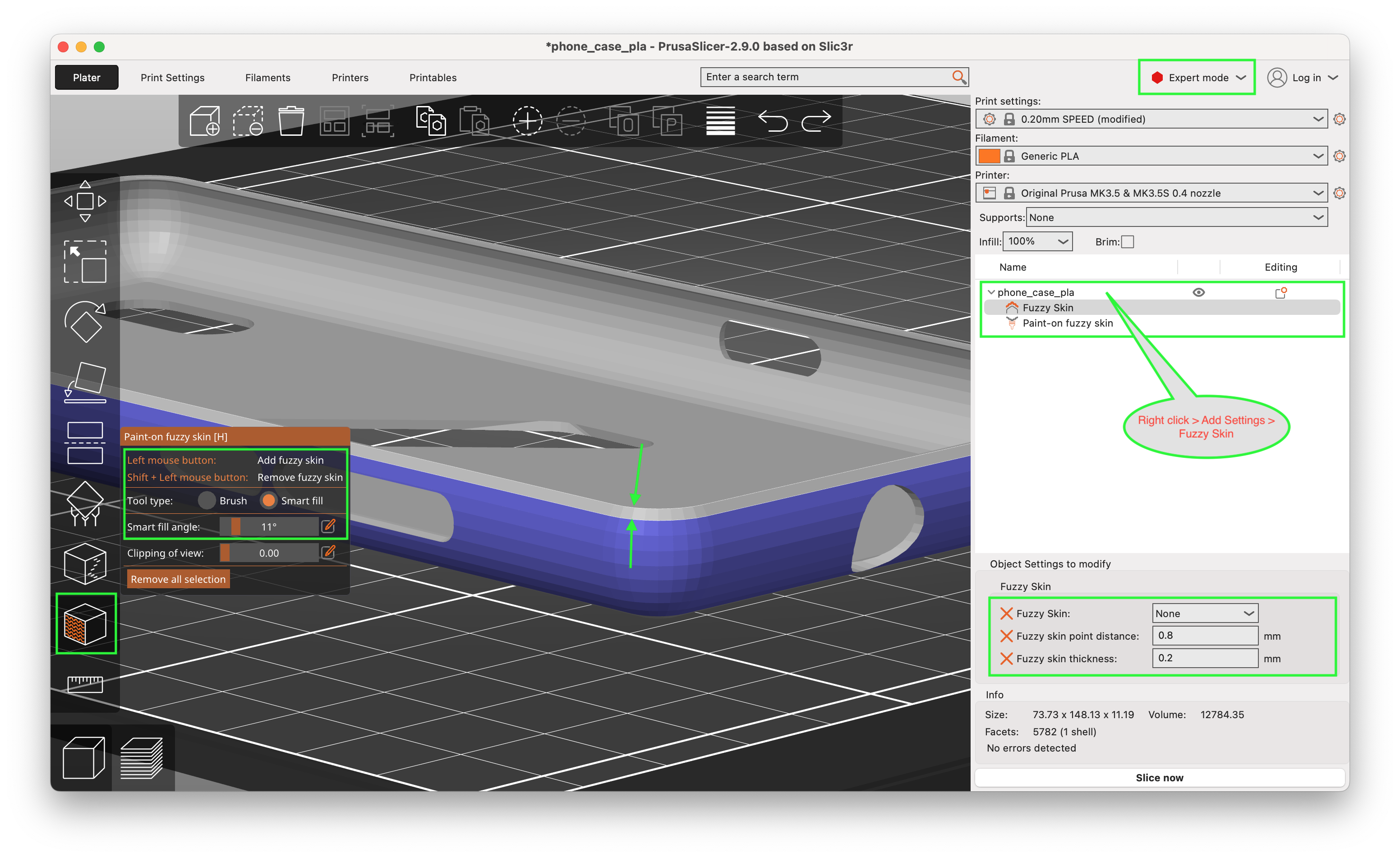Select the Fuzzy Skin tree row
The width and height of the screenshot is (1400, 858).
[1161, 307]
